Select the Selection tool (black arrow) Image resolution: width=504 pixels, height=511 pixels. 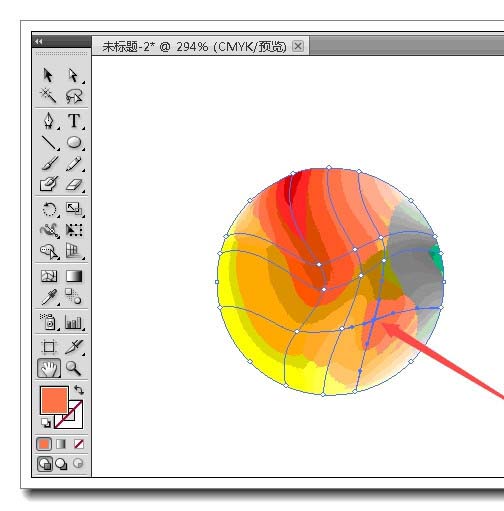pos(48,75)
